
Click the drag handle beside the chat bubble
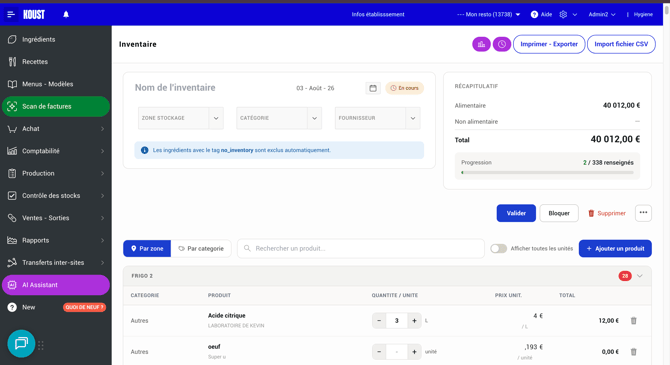tap(41, 345)
